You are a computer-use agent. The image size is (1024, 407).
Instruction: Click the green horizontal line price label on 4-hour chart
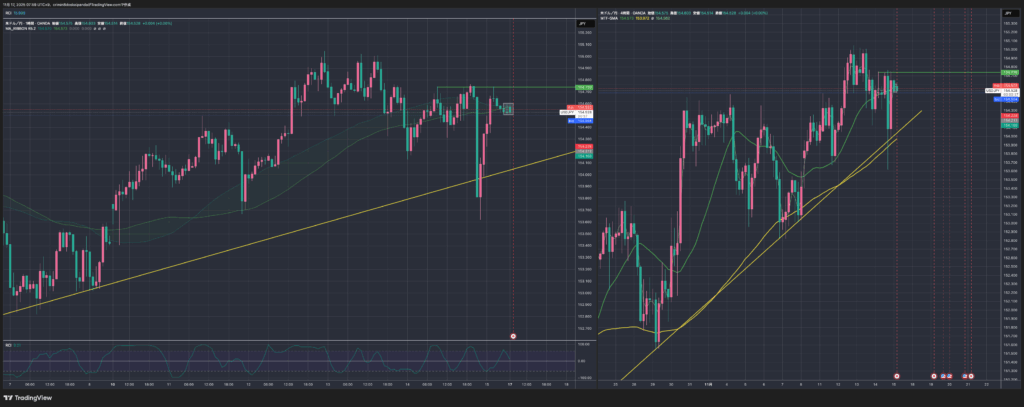(x=1009, y=73)
